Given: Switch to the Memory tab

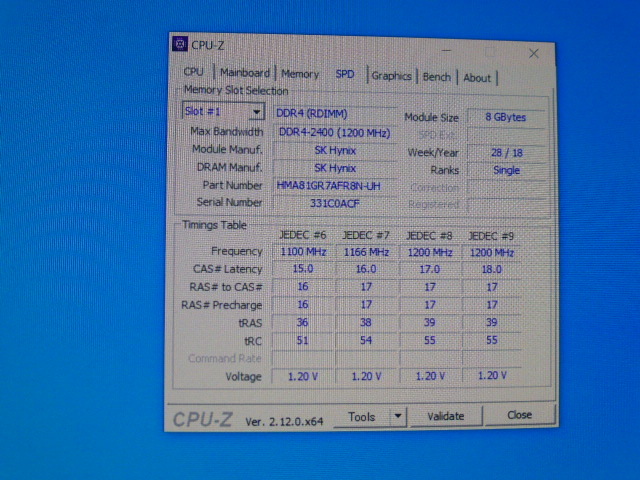Looking at the screenshot, I should pos(300,74).
